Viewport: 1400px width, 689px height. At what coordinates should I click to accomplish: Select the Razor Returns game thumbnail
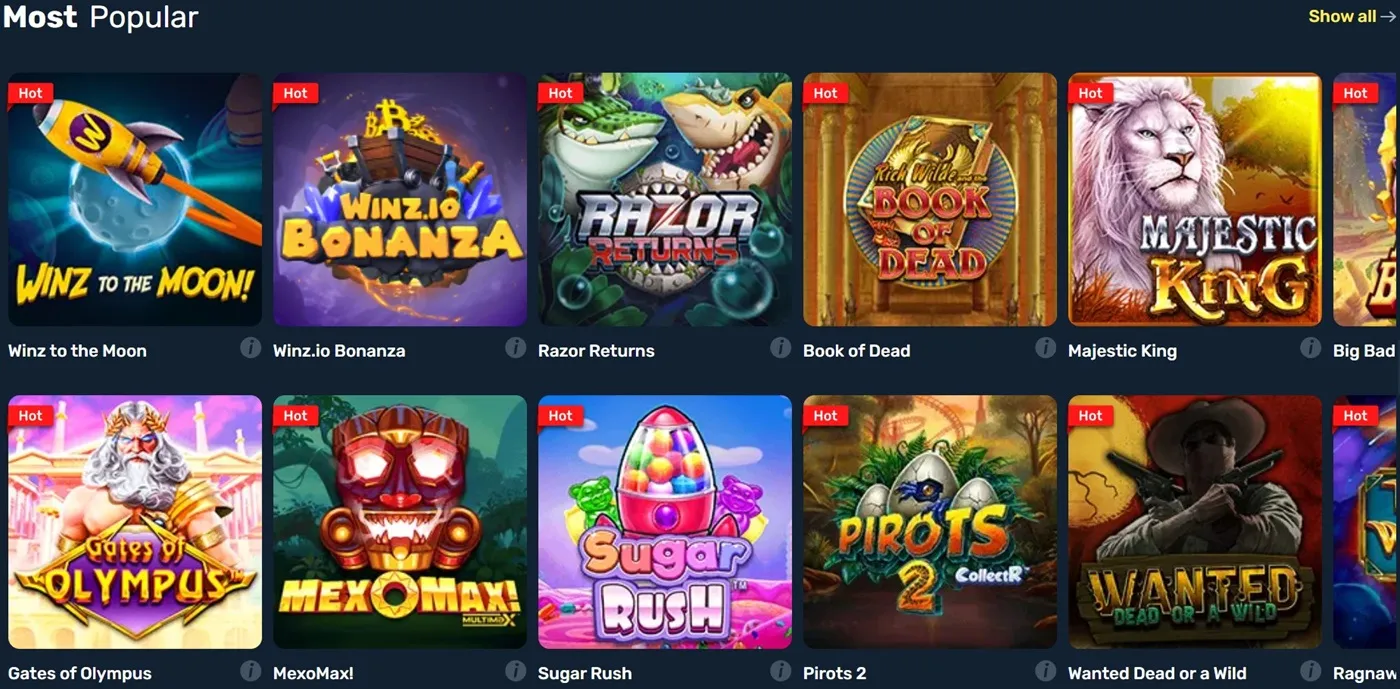[665, 199]
